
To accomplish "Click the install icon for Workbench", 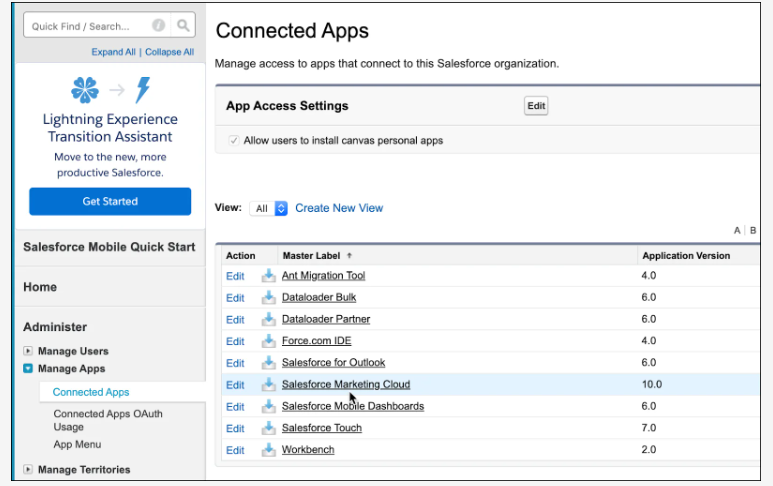I will point(268,450).
